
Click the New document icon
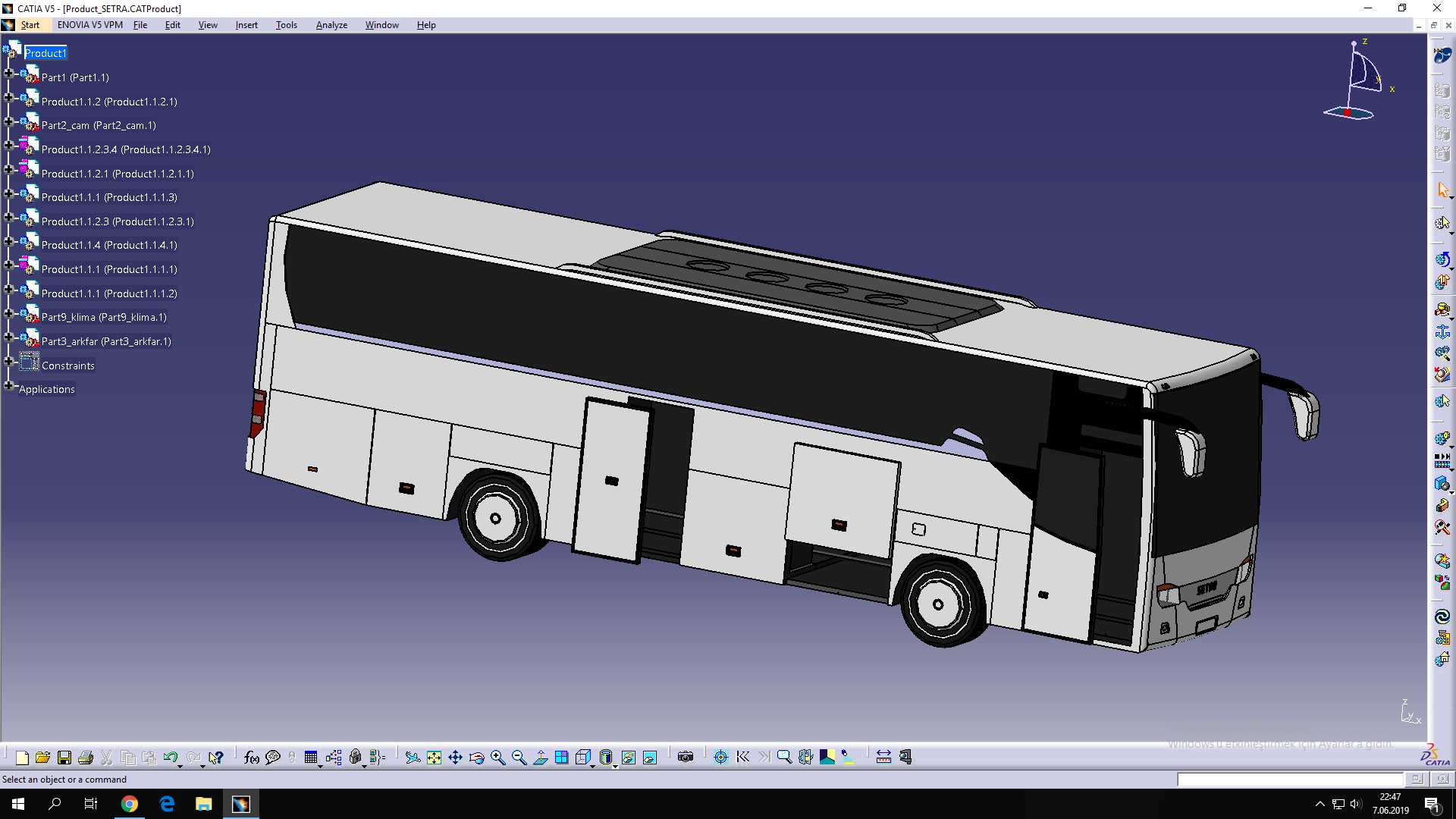22,757
